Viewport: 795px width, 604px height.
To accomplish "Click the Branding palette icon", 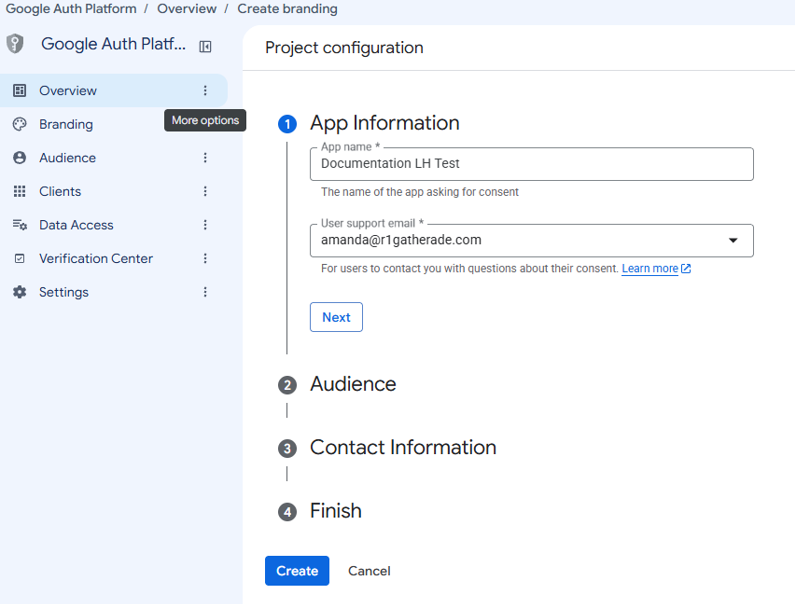I will pos(19,124).
